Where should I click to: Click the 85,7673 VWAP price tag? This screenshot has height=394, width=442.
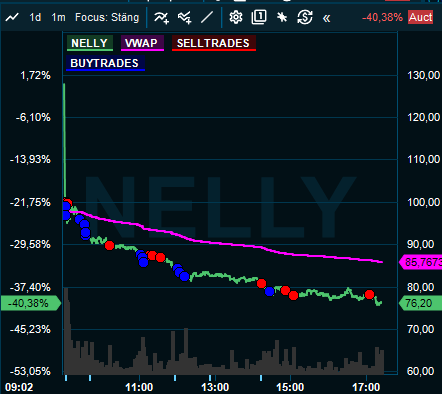click(x=421, y=262)
